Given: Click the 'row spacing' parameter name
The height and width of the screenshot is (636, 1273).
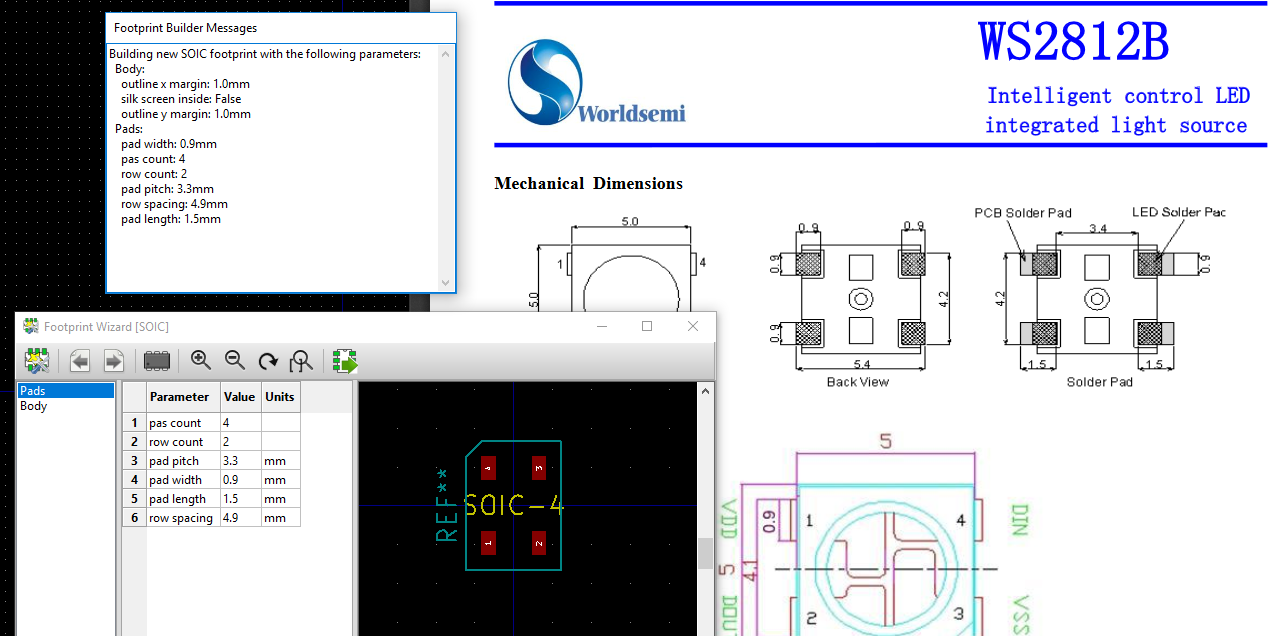Looking at the screenshot, I should [x=181, y=518].
